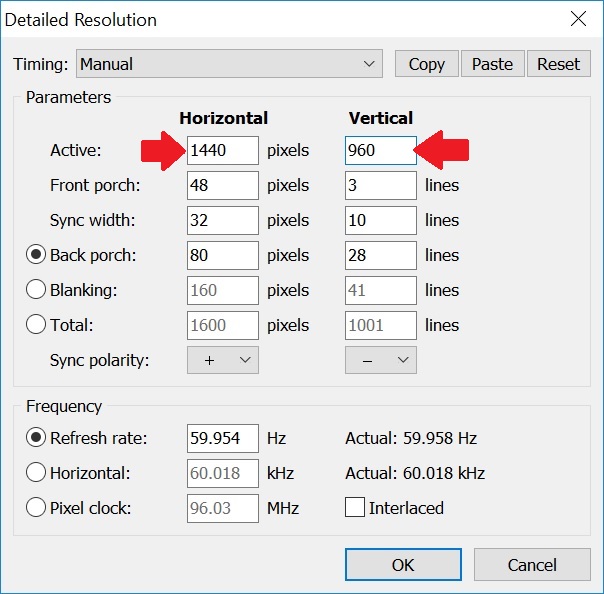Select the Blanking radio button
This screenshot has width=604, height=594.
tap(36, 290)
